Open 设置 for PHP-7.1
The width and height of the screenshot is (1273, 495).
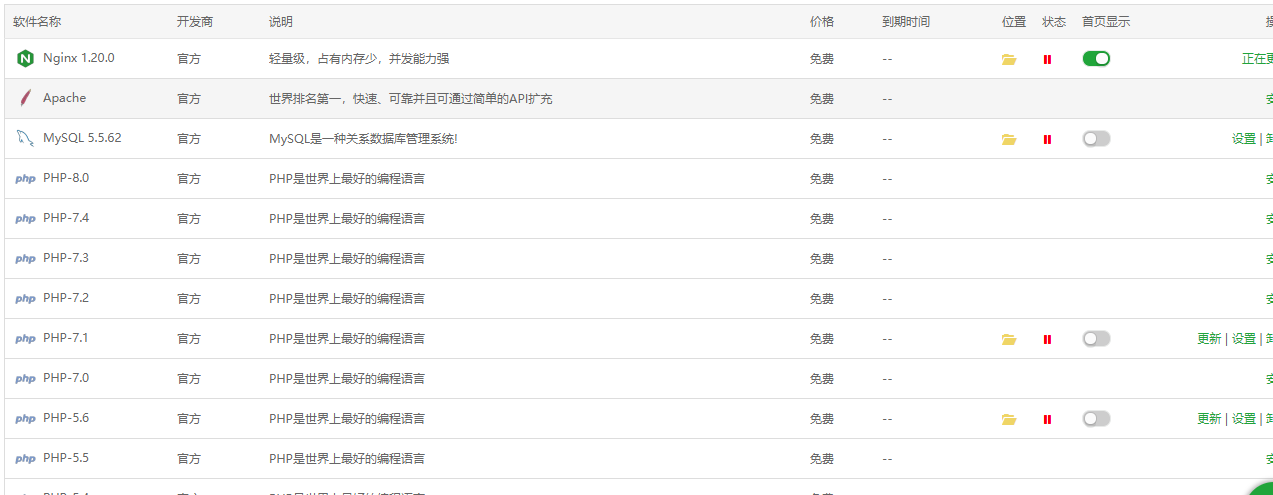point(1243,339)
